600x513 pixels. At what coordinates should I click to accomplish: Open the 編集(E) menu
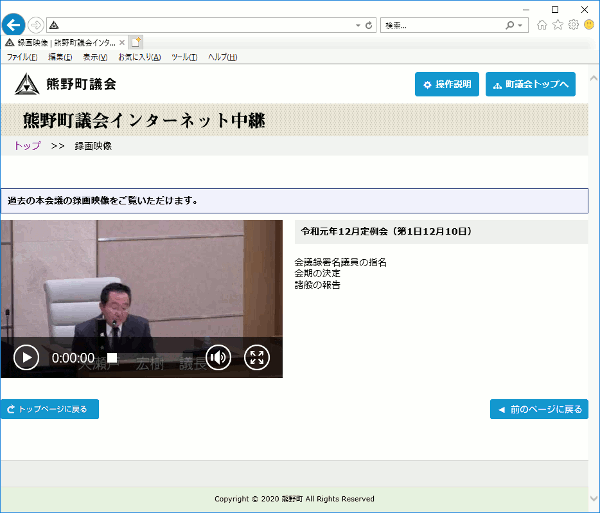[x=60, y=57]
